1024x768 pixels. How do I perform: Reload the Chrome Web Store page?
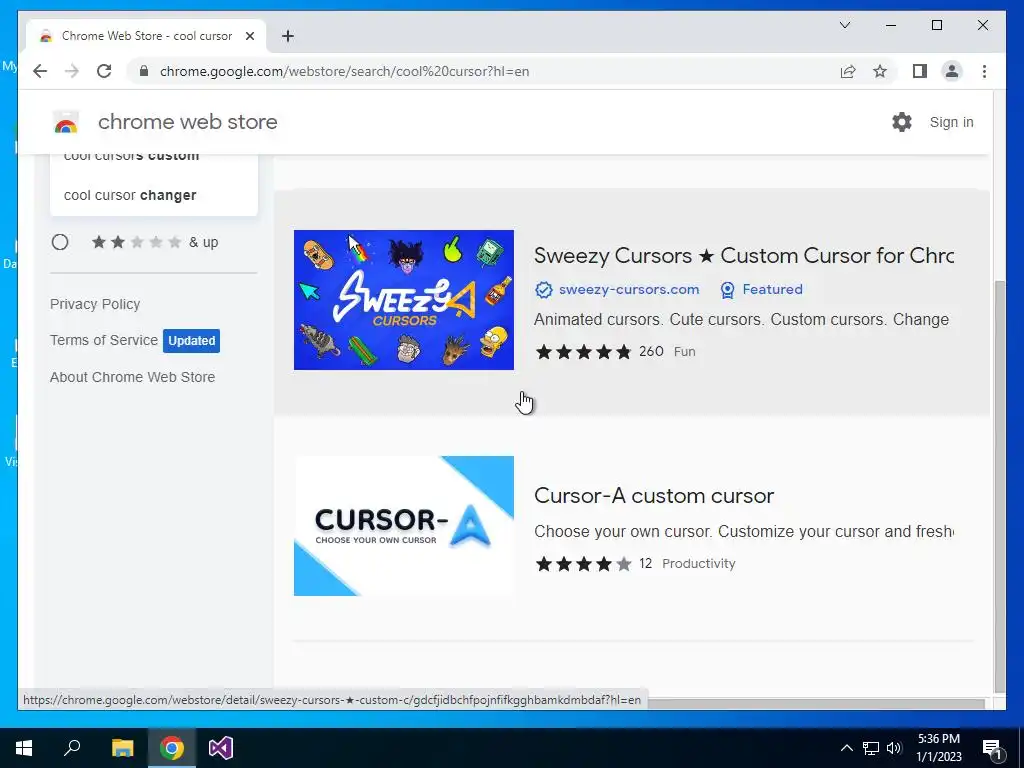point(104,71)
